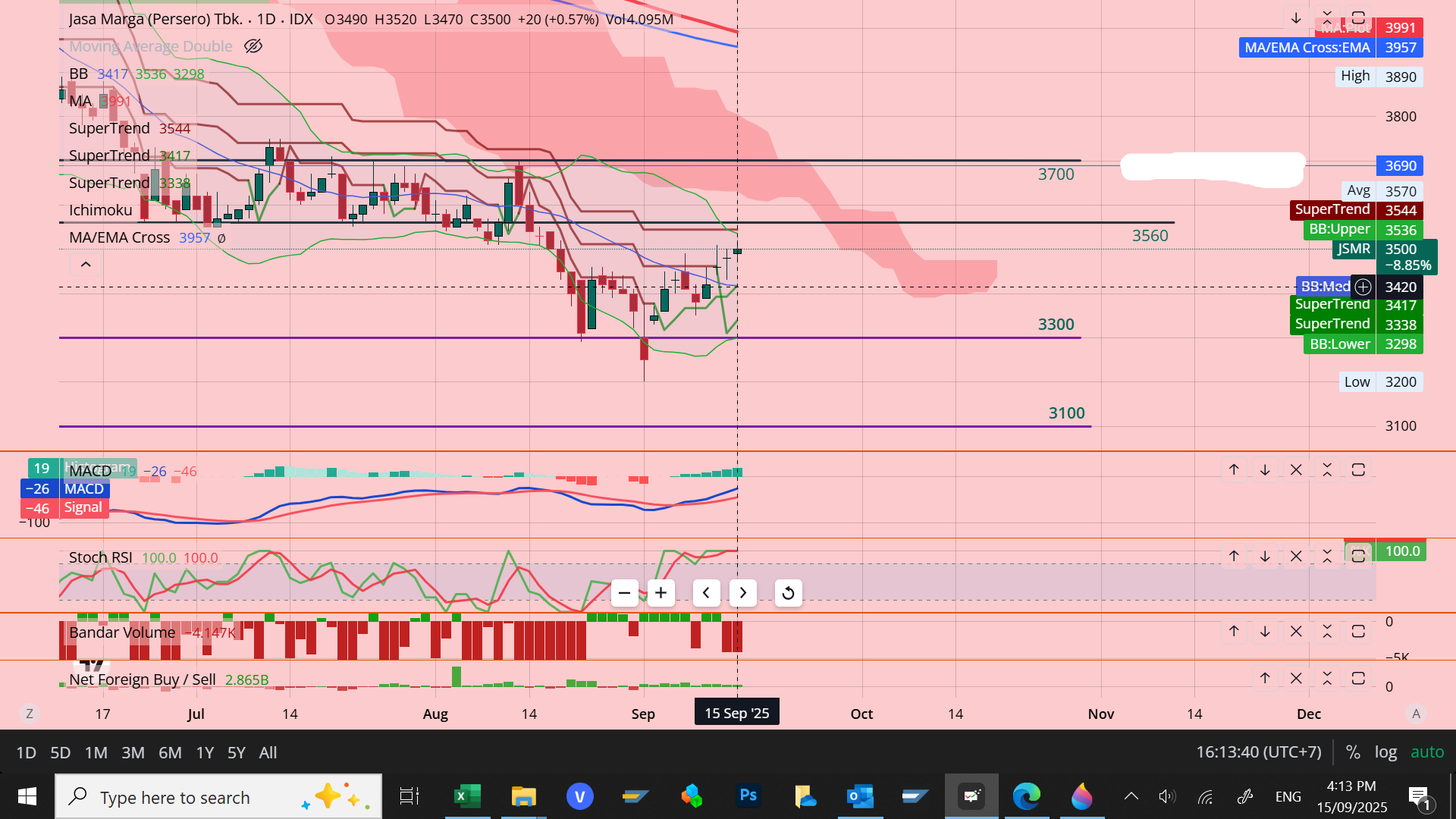Open Outlook from the taskbar
The height and width of the screenshot is (819, 1456).
tap(860, 796)
